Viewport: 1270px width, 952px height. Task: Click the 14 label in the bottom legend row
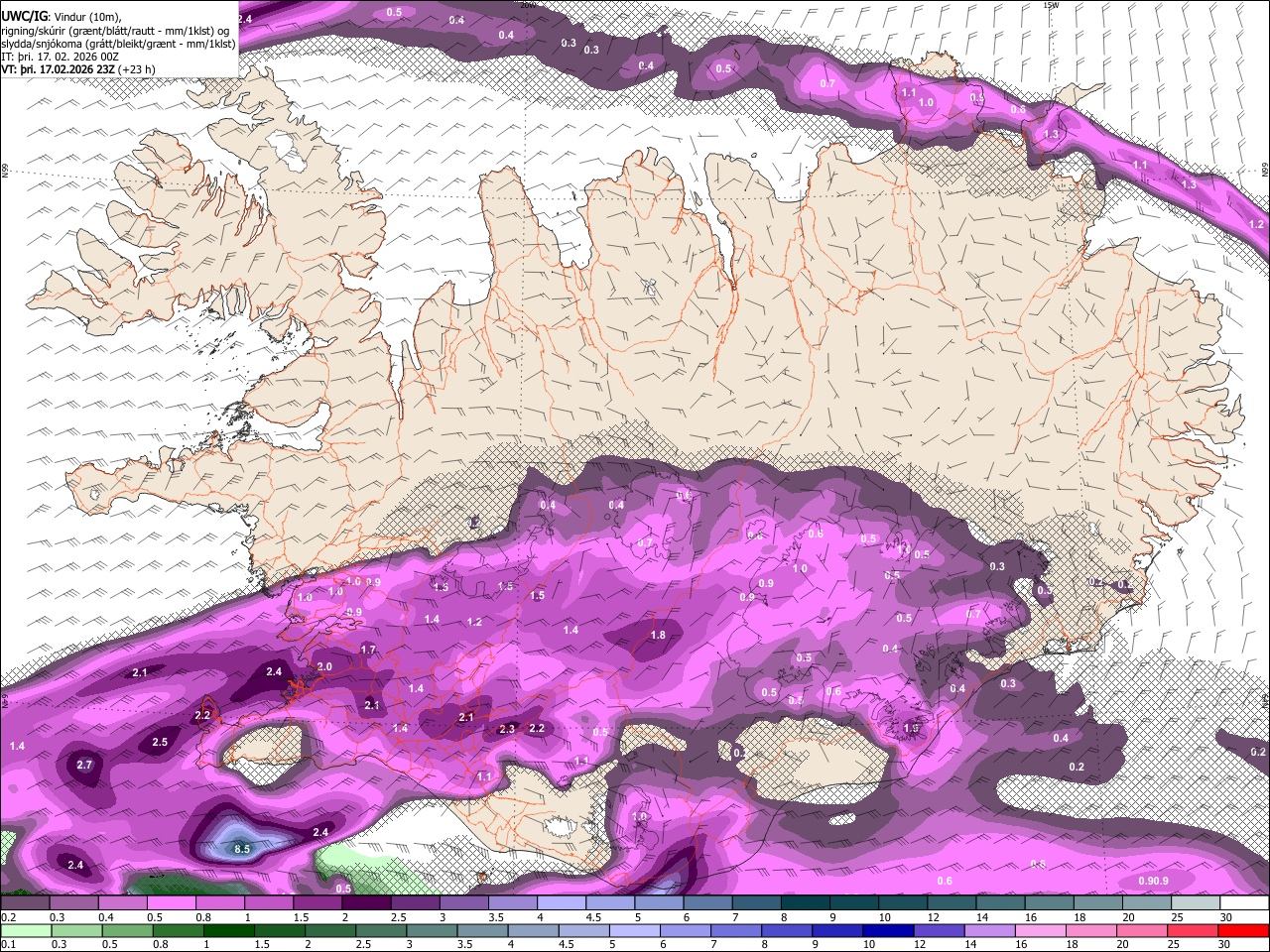coord(969,945)
